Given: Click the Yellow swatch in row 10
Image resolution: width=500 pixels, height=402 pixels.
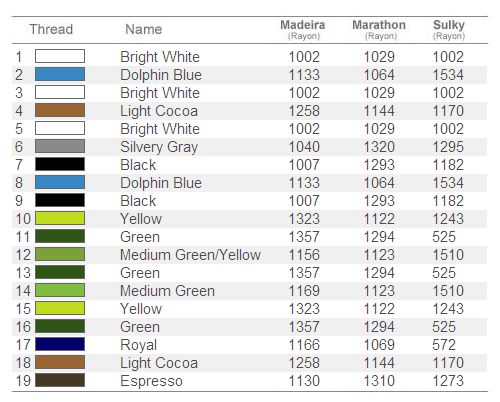Looking at the screenshot, I should point(60,218).
